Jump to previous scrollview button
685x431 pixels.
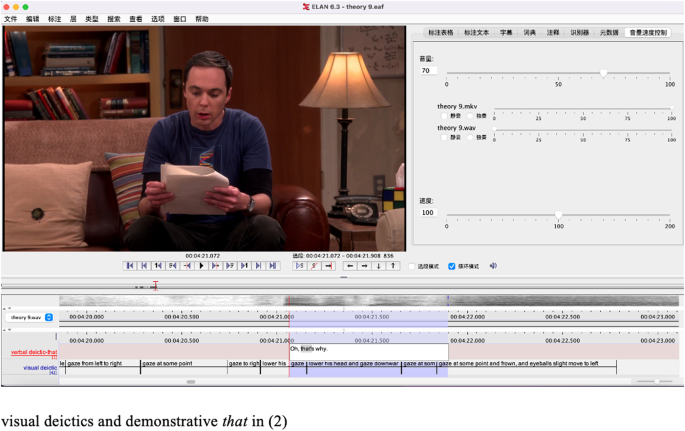tap(144, 265)
